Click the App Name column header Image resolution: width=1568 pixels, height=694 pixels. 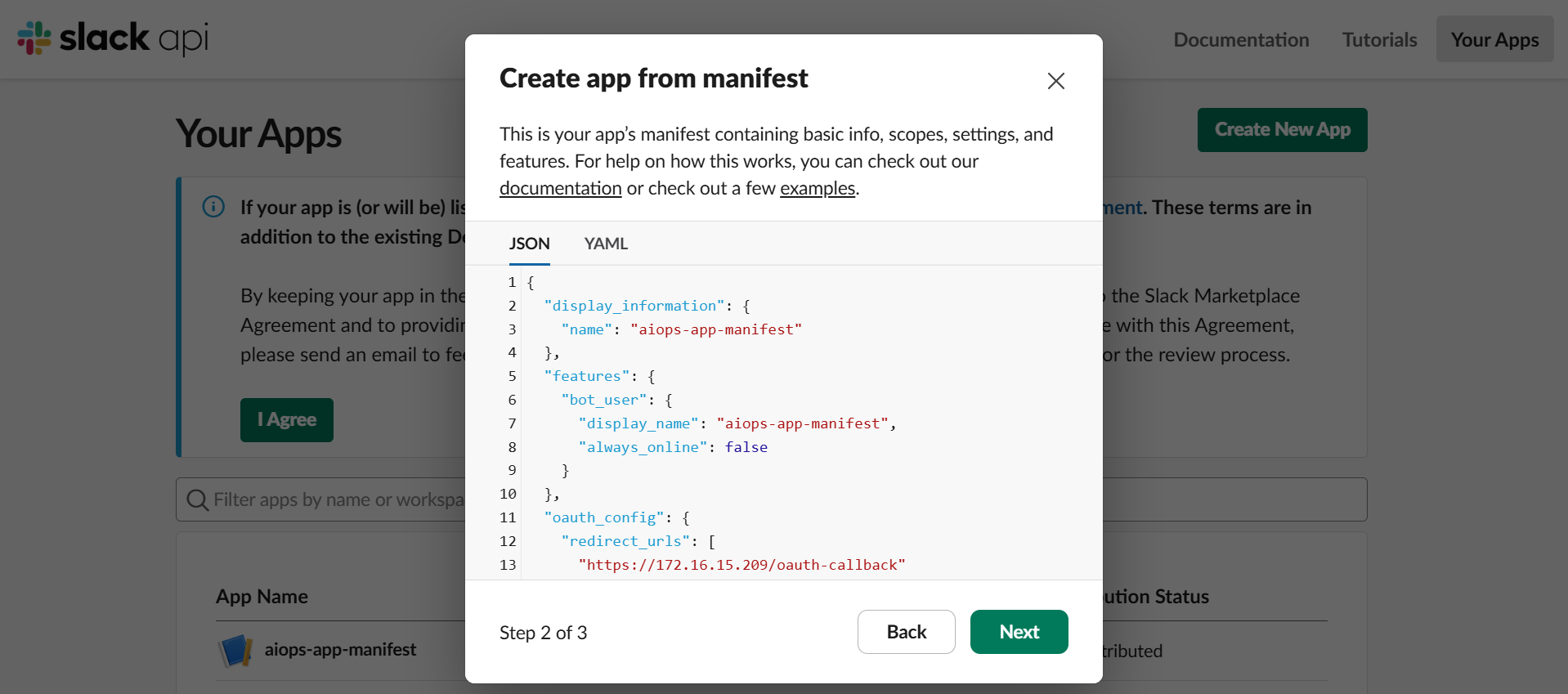(x=262, y=597)
